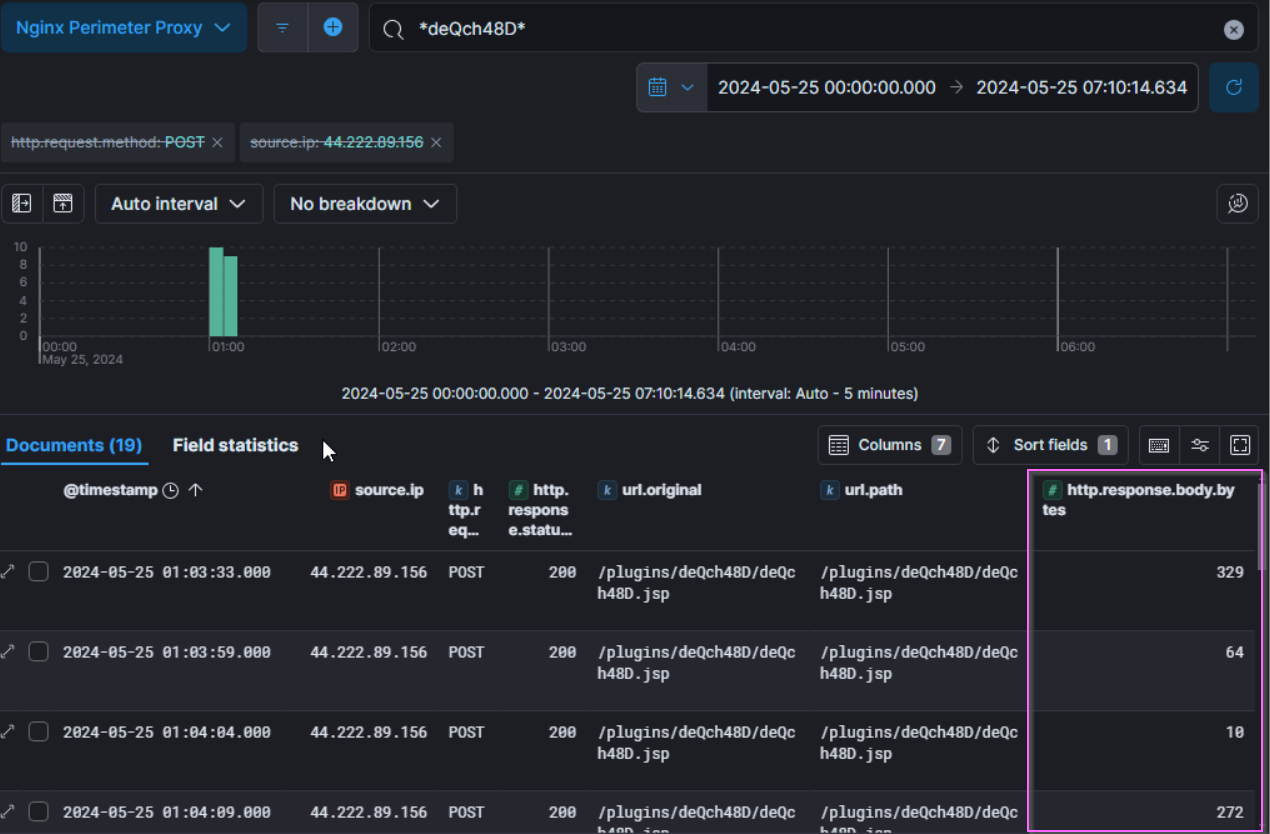Toggle the sidebar panel icon
Image resolution: width=1270 pixels, height=834 pixels.
click(x=21, y=204)
